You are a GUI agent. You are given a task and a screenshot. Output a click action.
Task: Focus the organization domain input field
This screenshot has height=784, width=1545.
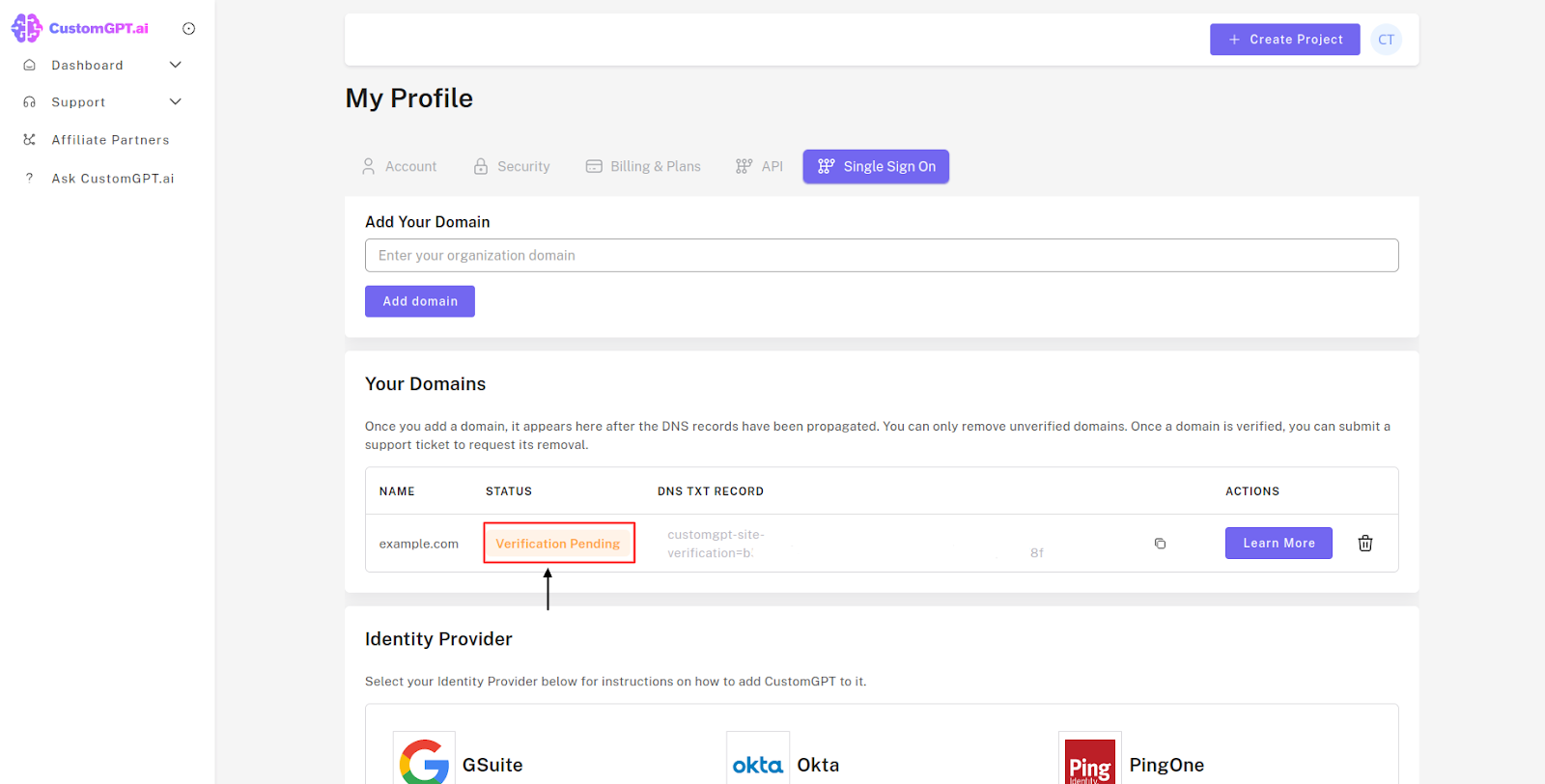(882, 255)
